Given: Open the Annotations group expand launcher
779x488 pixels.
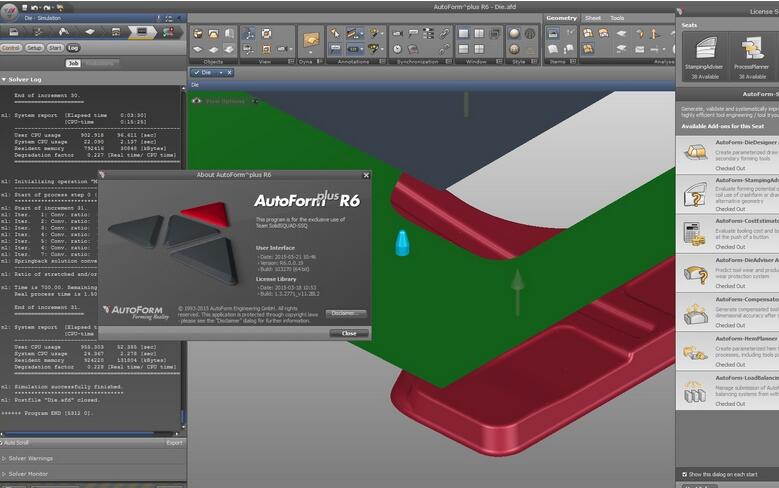Looking at the screenshot, I should click(382, 62).
